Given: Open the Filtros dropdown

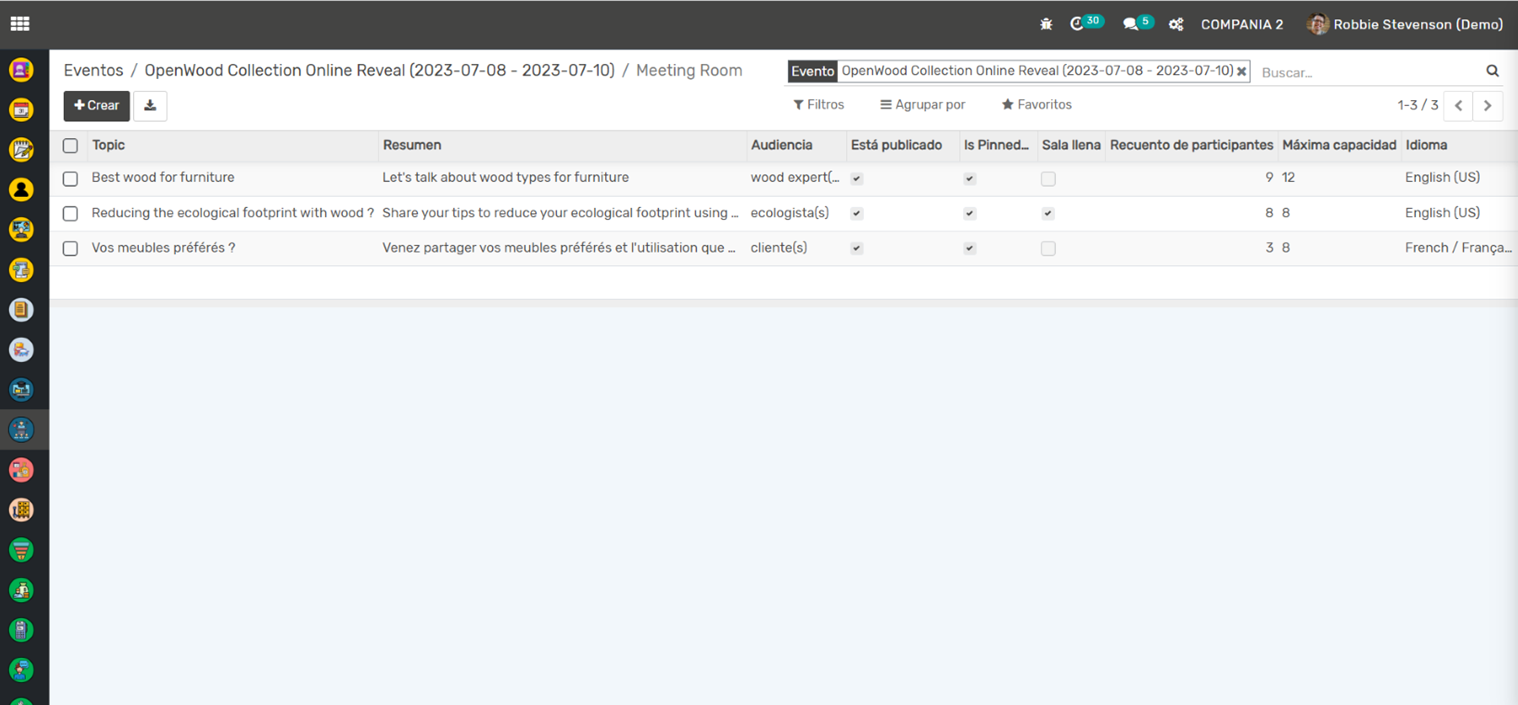Looking at the screenshot, I should pyautogui.click(x=818, y=105).
